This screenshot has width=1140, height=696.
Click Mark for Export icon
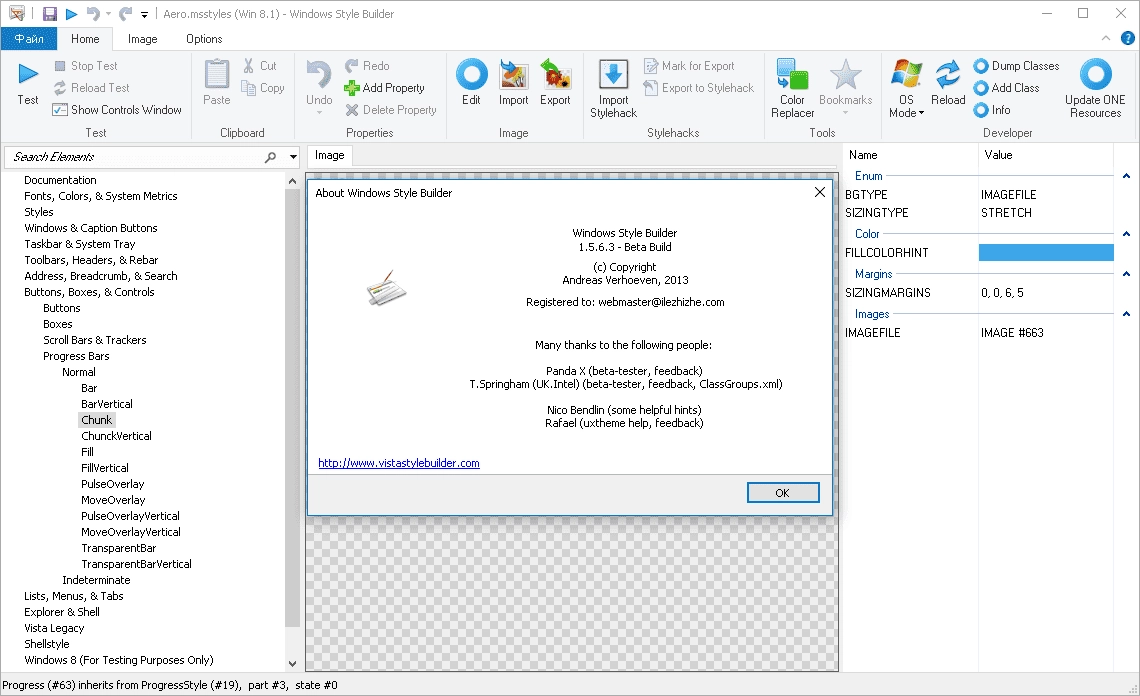pyautogui.click(x=651, y=66)
